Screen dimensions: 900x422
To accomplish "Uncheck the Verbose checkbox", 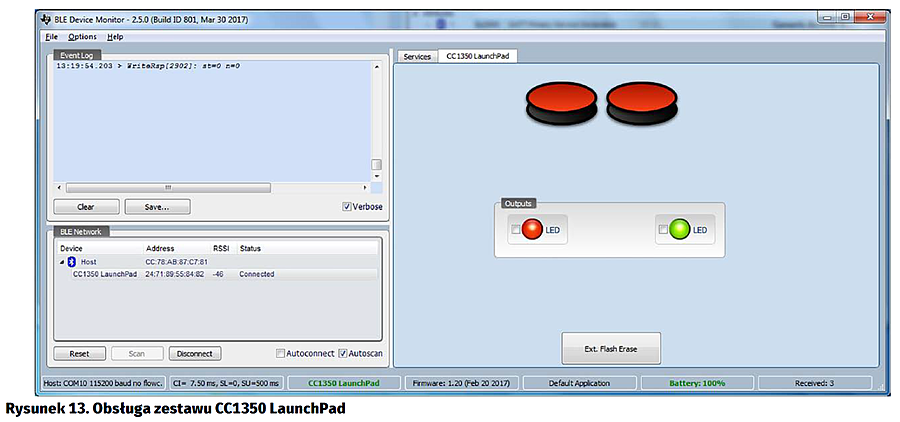I will click(347, 207).
